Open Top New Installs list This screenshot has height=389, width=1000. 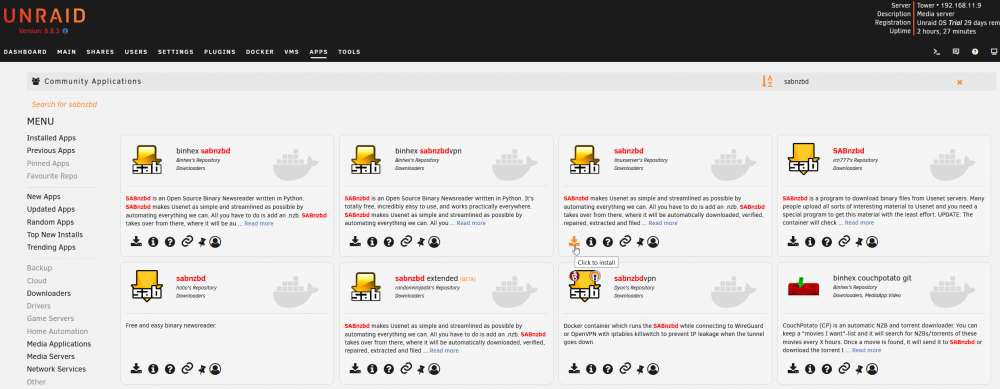55,235
